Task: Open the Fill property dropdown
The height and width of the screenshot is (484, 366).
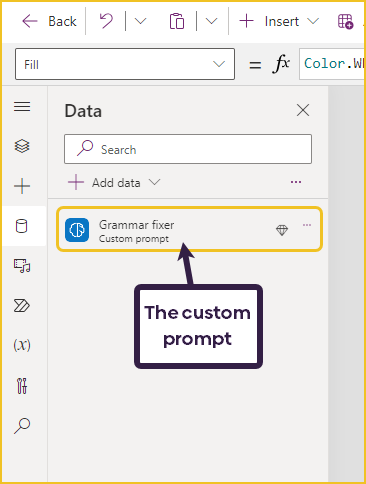Action: pos(125,64)
